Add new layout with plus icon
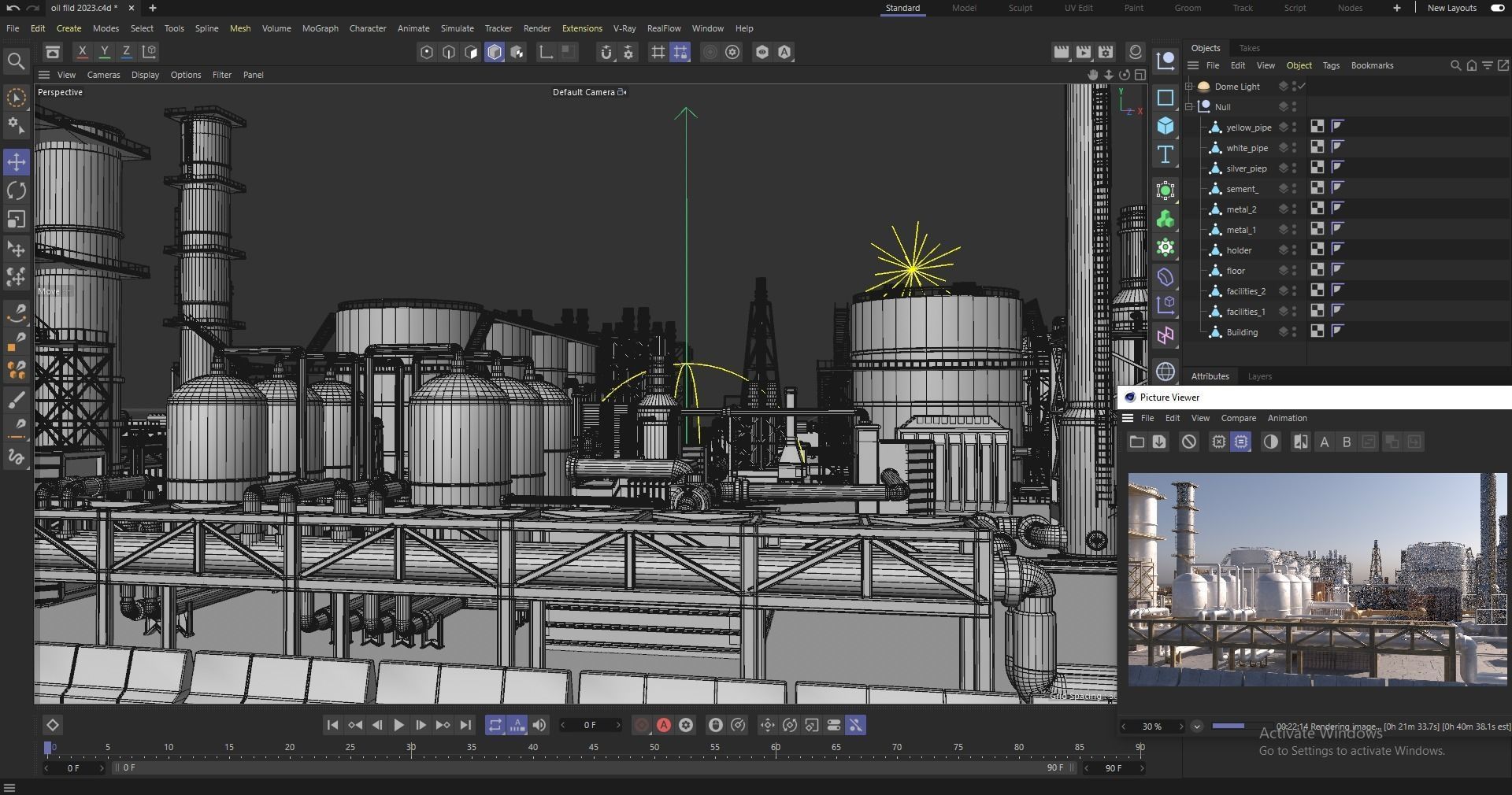1512x795 pixels. pyautogui.click(x=1396, y=8)
